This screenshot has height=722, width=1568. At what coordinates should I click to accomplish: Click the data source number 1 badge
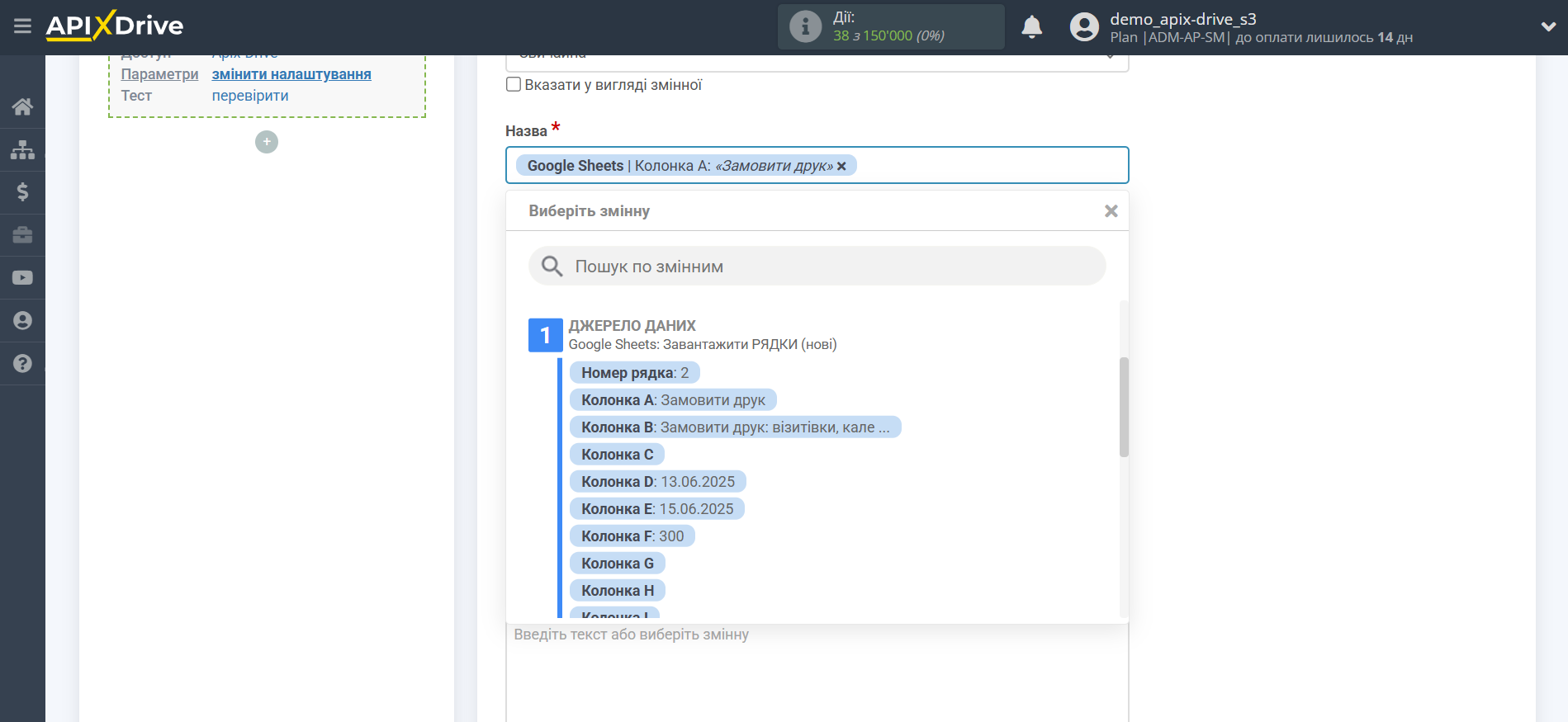point(545,335)
